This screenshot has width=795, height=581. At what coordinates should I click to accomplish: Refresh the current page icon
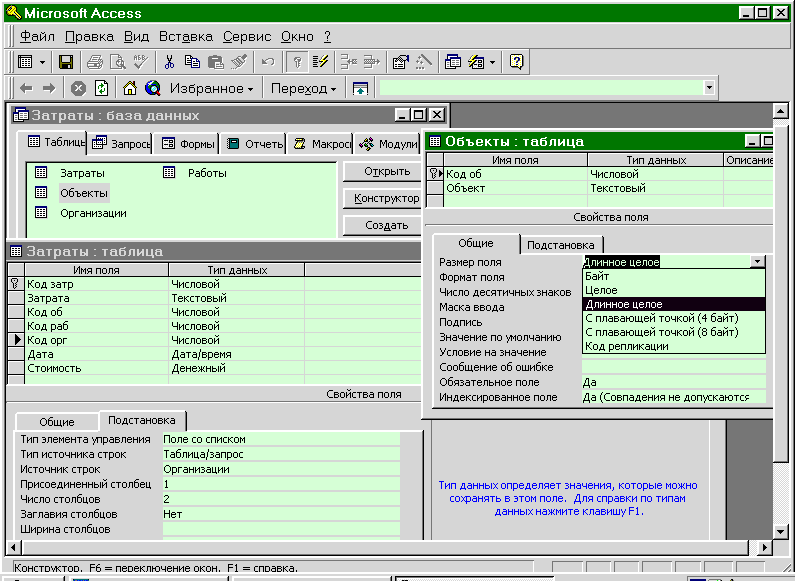pos(101,88)
